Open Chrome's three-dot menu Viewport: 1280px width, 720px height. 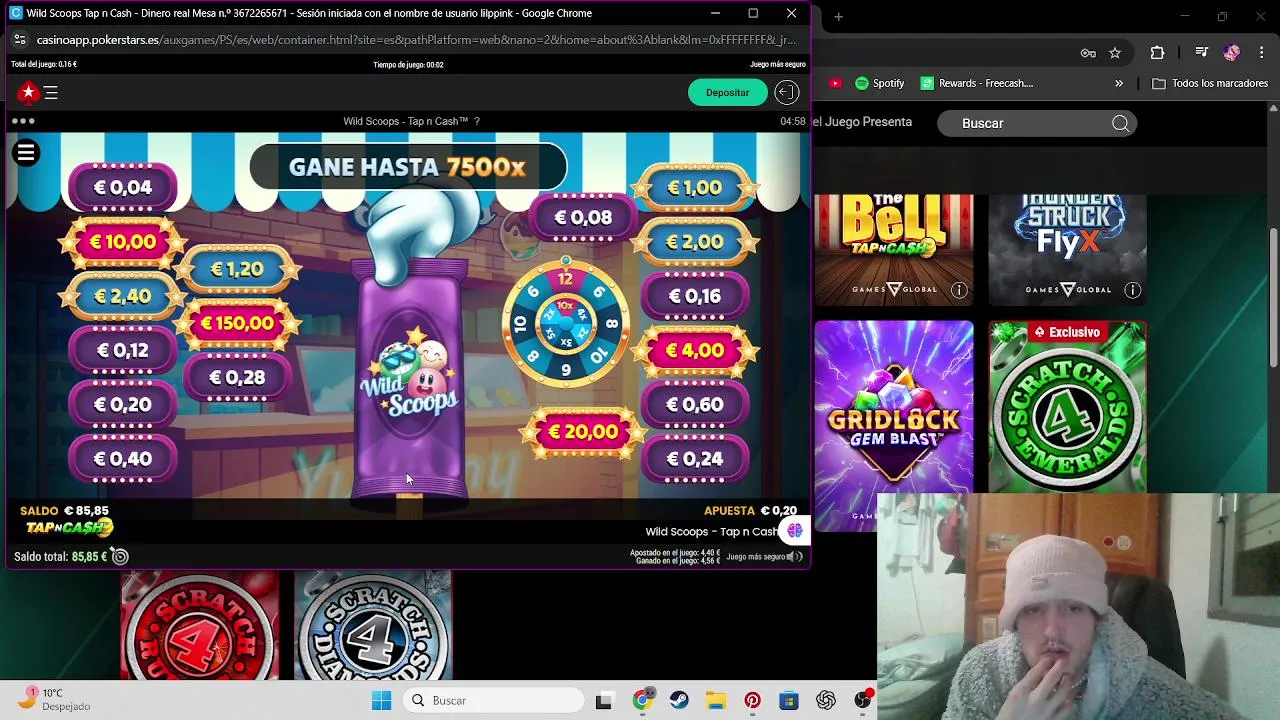[1261, 53]
